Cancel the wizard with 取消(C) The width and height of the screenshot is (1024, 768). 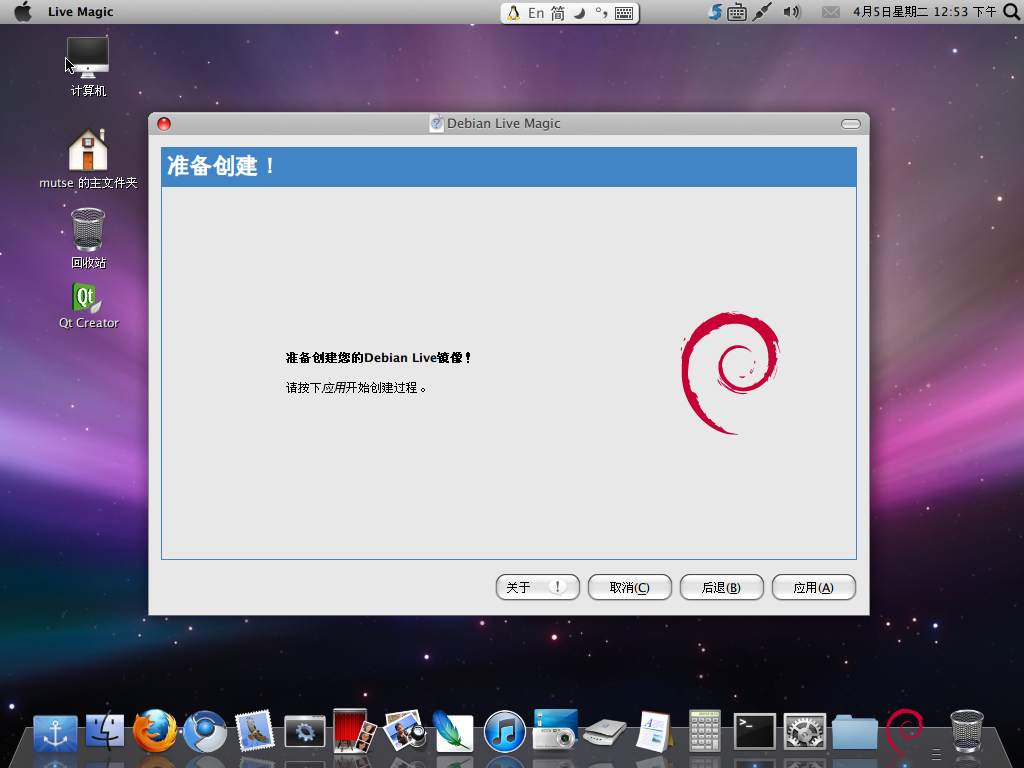[x=630, y=587]
